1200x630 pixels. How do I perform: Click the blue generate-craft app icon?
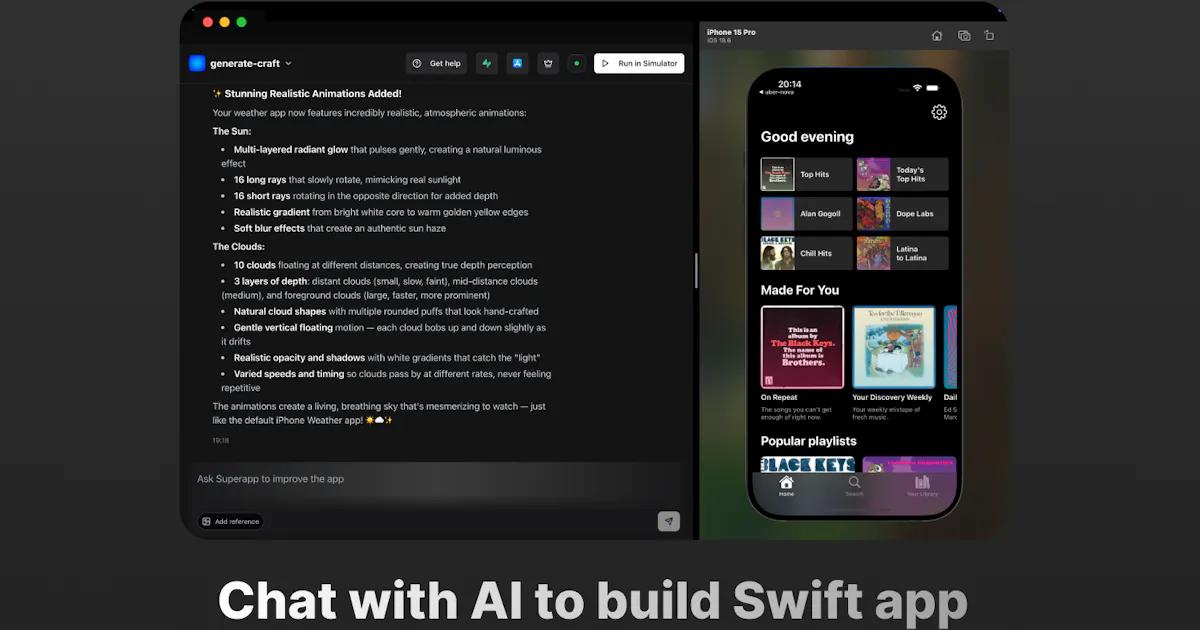pos(197,63)
